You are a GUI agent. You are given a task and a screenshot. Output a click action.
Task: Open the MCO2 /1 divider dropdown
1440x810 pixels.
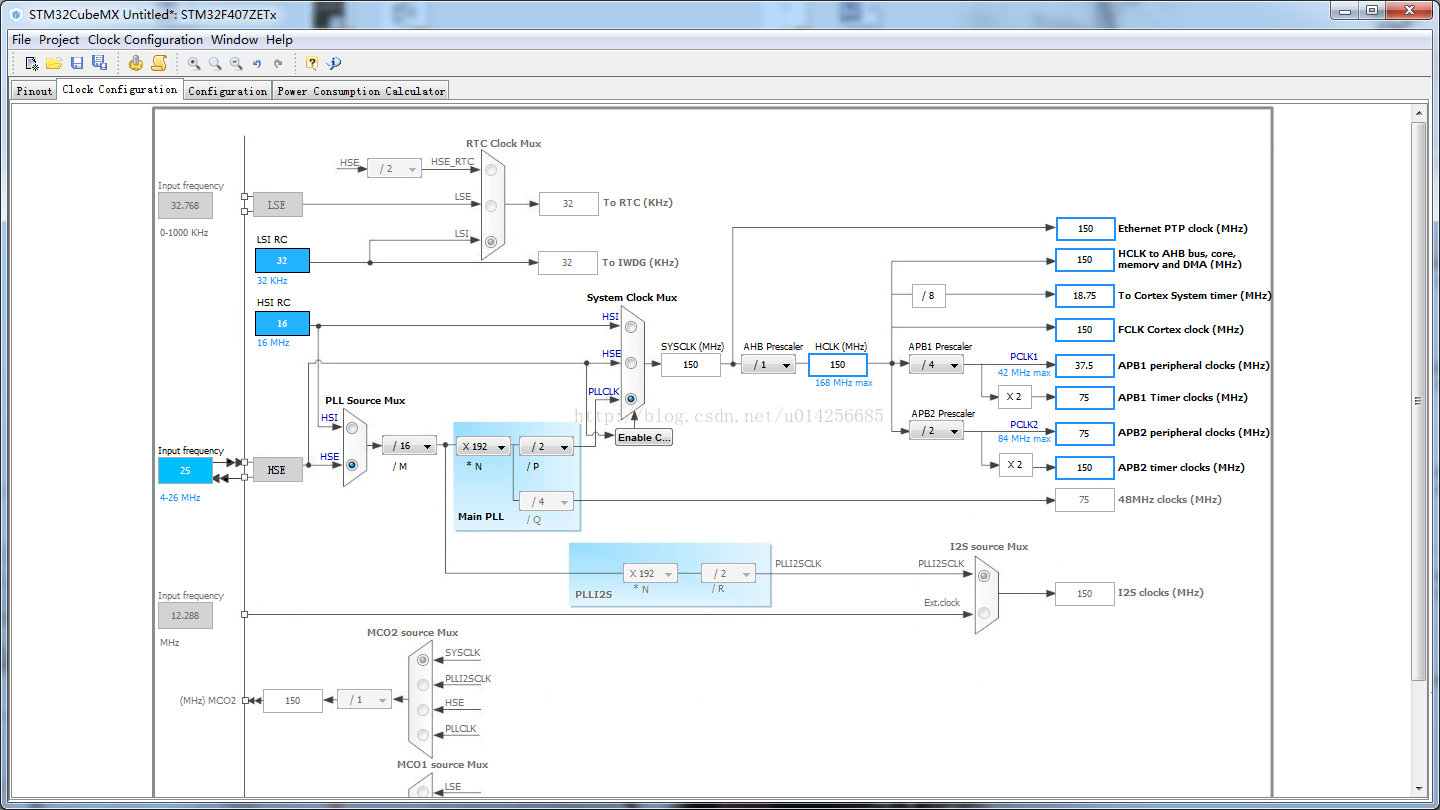(364, 700)
